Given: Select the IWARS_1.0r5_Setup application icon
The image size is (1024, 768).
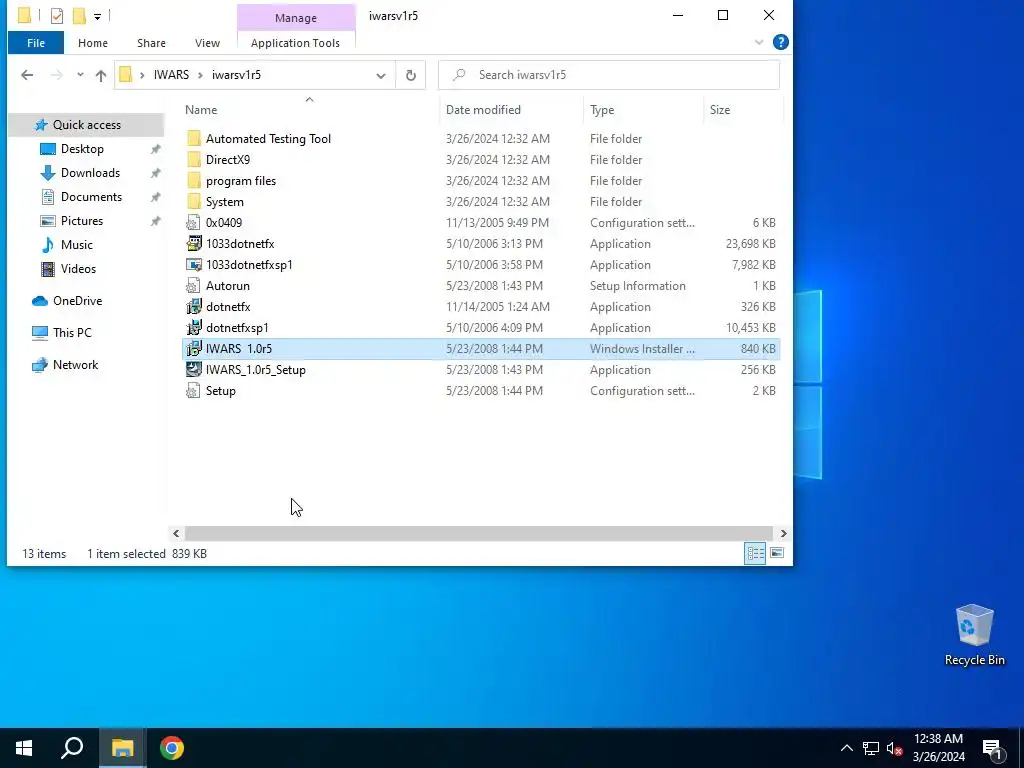Looking at the screenshot, I should [193, 369].
